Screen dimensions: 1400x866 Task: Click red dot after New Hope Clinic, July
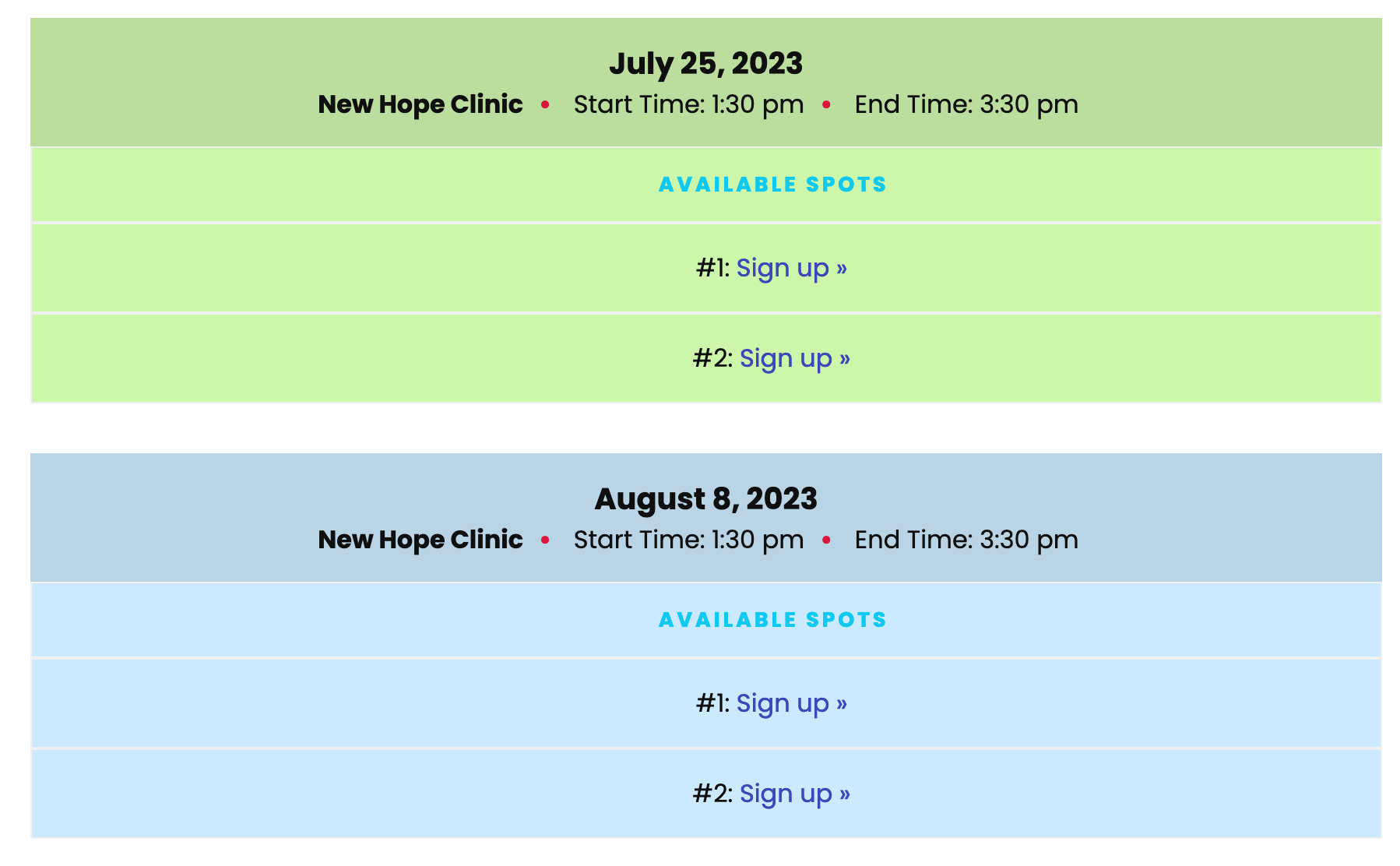(x=545, y=104)
